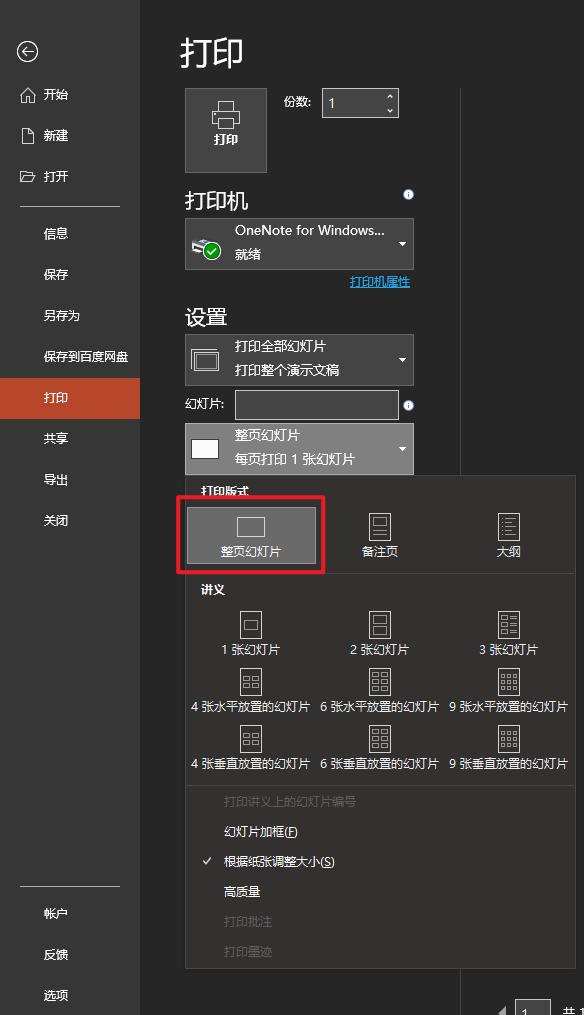Expand the 打印全部幻灯片 dropdown

[x=299, y=359]
